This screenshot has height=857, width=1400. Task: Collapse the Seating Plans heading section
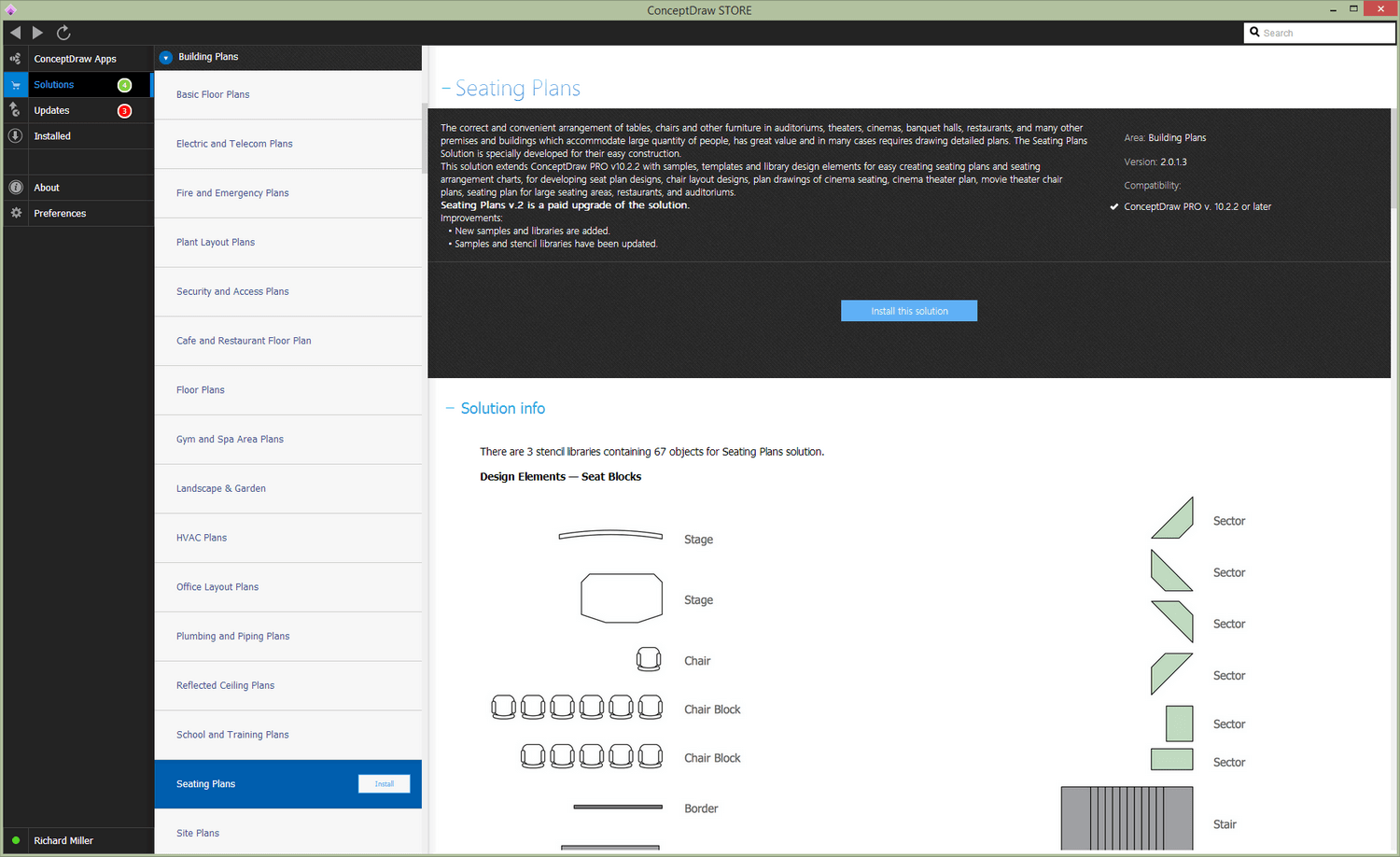click(x=446, y=89)
